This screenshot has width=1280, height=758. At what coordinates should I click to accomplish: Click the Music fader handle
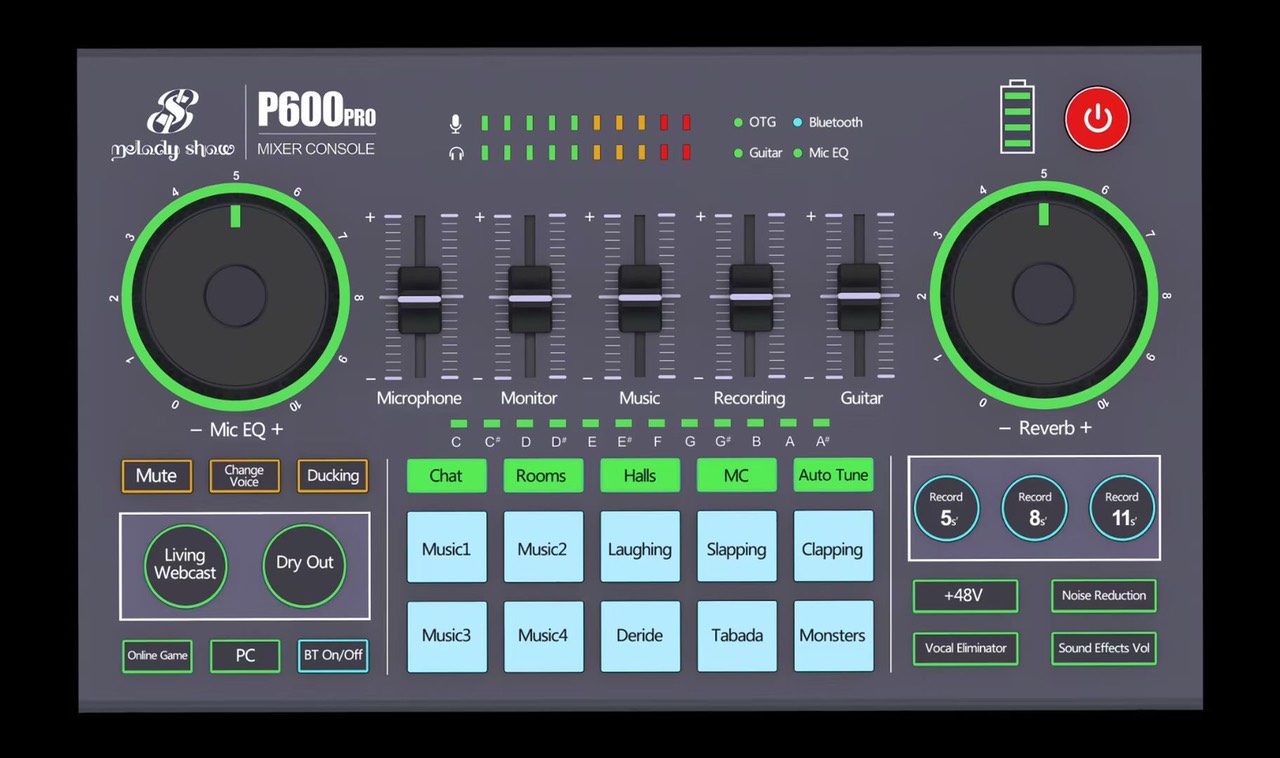click(x=640, y=298)
